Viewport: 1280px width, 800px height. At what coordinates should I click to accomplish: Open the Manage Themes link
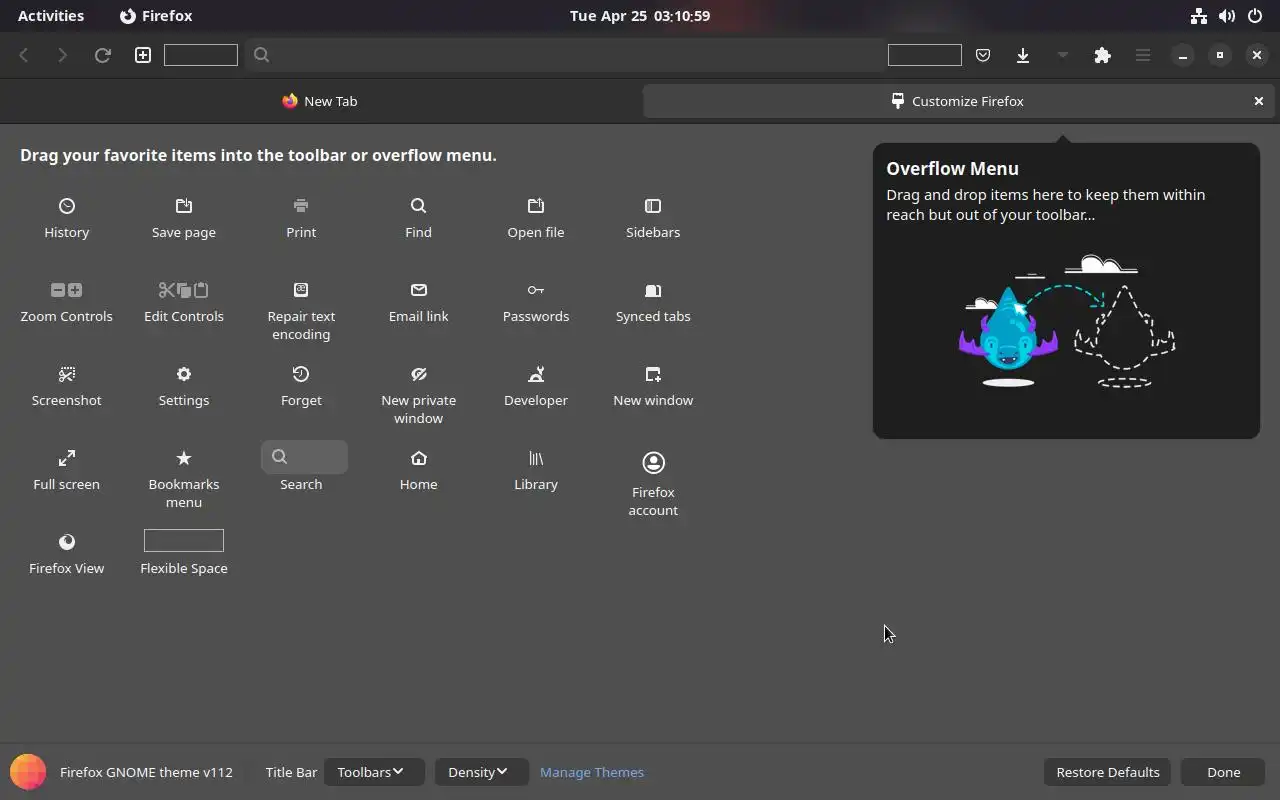click(592, 772)
